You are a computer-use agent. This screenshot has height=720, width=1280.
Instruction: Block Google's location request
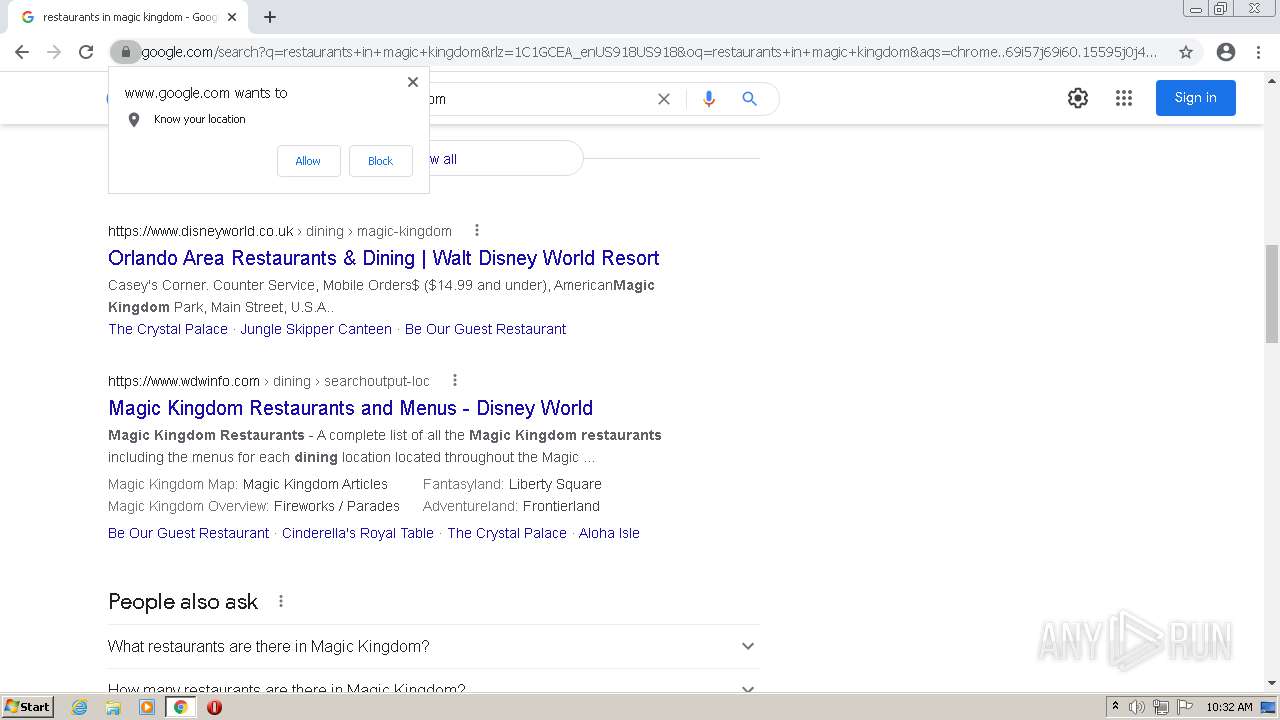tap(380, 161)
